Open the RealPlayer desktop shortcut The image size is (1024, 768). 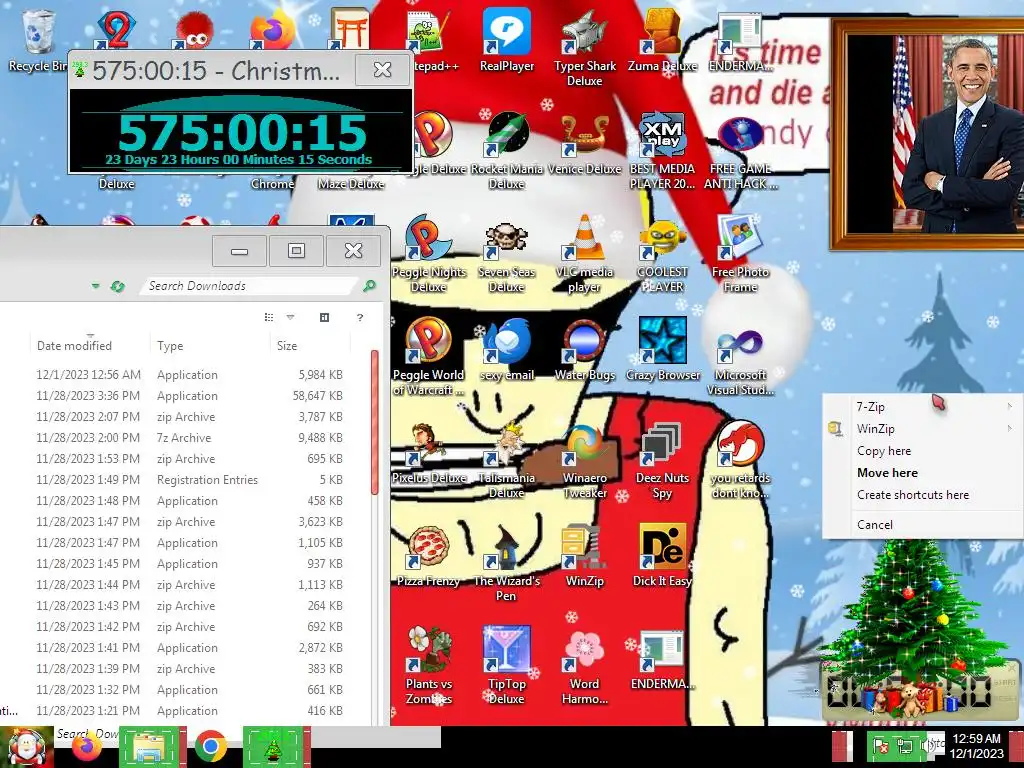coord(507,40)
